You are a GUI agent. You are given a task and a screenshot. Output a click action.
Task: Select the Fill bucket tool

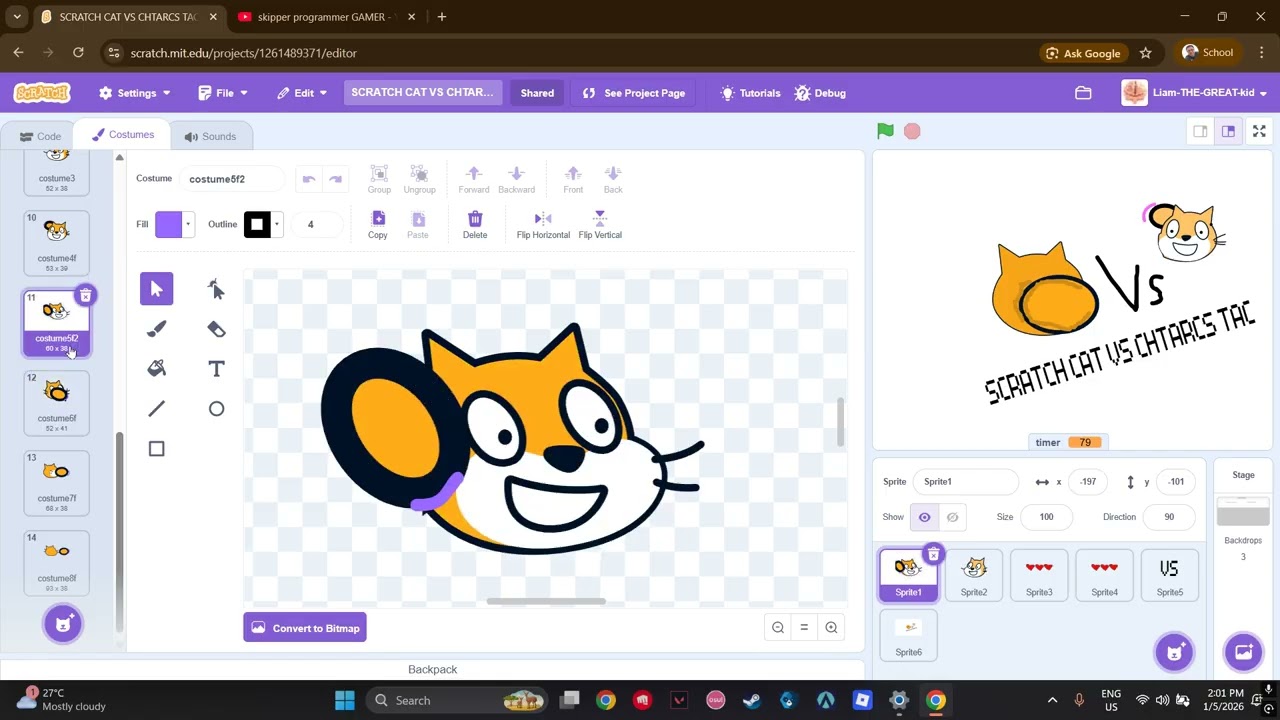(x=156, y=369)
